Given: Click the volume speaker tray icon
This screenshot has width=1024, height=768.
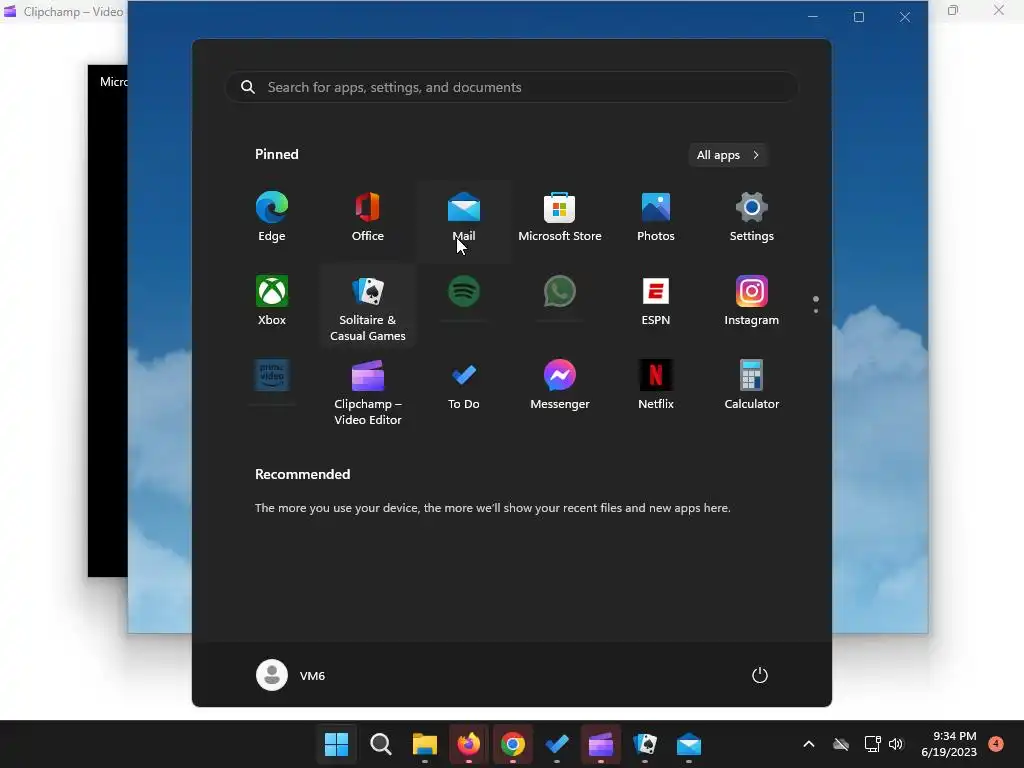Looking at the screenshot, I should click(x=896, y=744).
